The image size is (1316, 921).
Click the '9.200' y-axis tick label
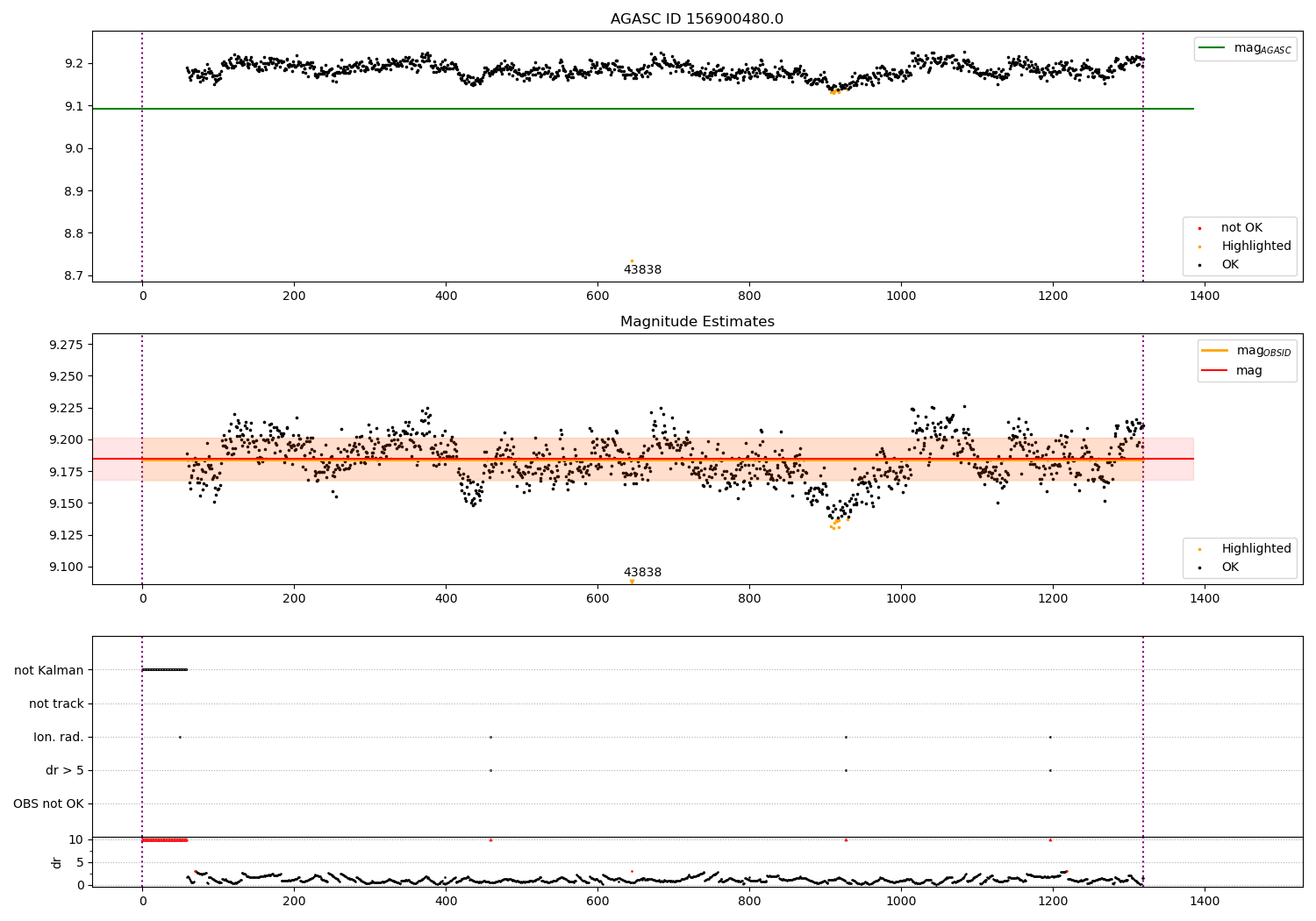[67, 439]
